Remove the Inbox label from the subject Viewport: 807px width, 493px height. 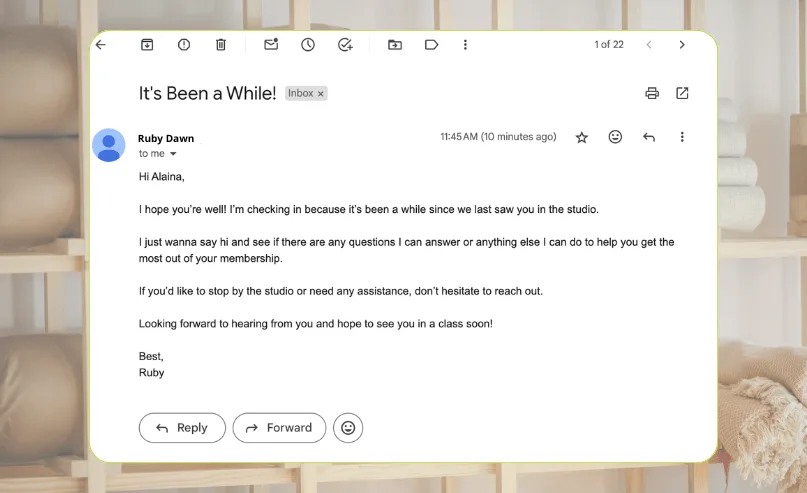tap(321, 94)
